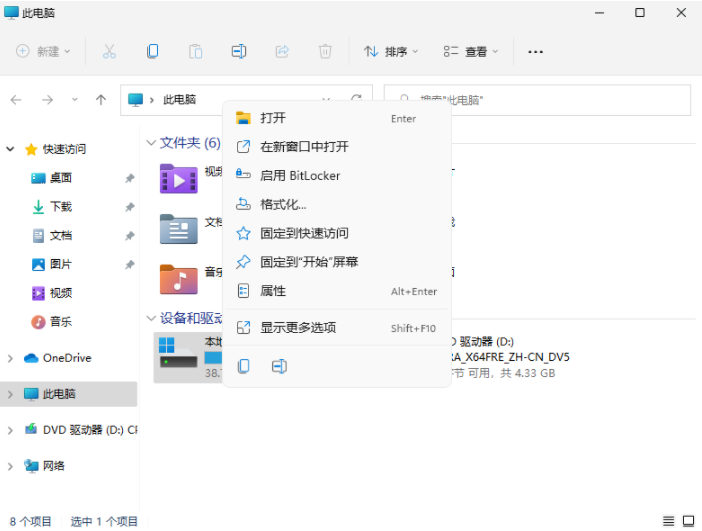The width and height of the screenshot is (702, 531).
Task: Collapse the 文件夹 (6) group
Action: pyautogui.click(x=151, y=143)
